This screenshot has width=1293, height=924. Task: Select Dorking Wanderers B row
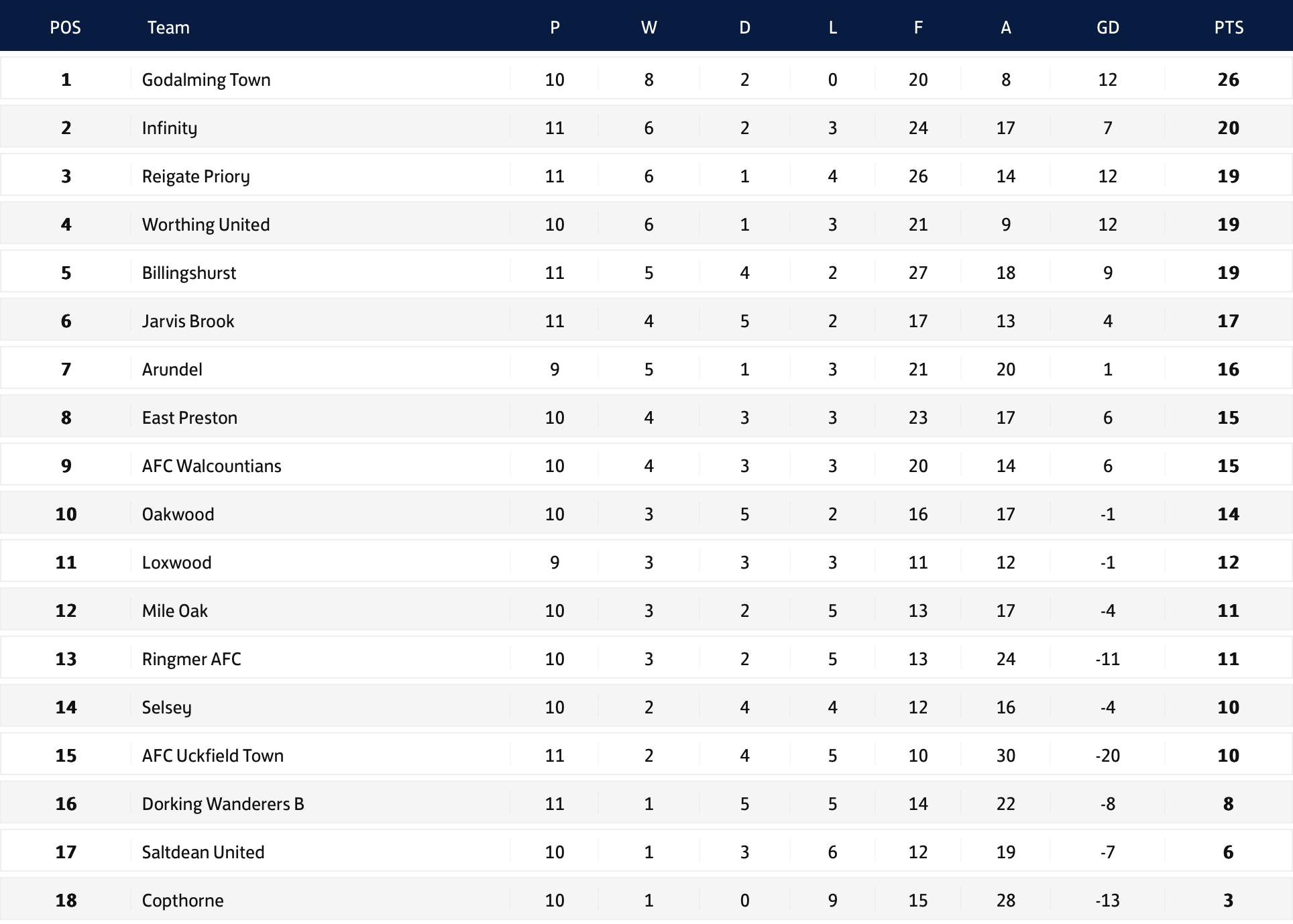click(646, 803)
